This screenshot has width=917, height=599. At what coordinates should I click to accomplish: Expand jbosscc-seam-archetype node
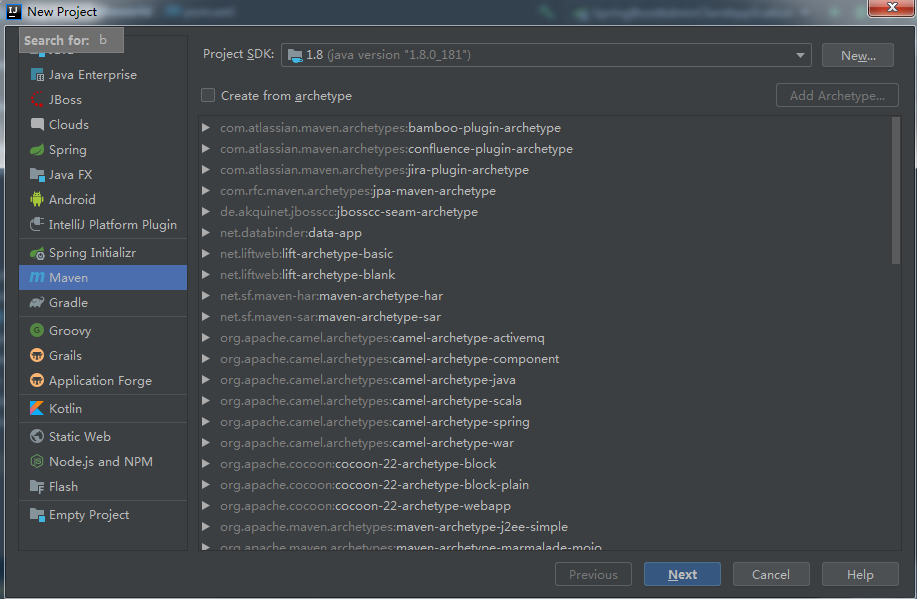[206, 212]
